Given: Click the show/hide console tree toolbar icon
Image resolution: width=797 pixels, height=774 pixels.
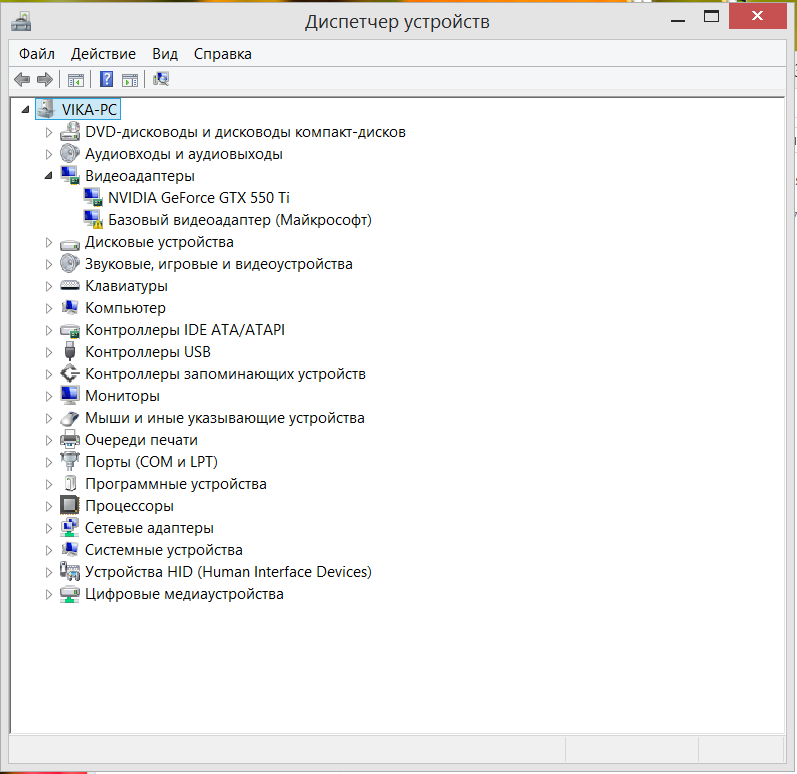Looking at the screenshot, I should pos(76,80).
